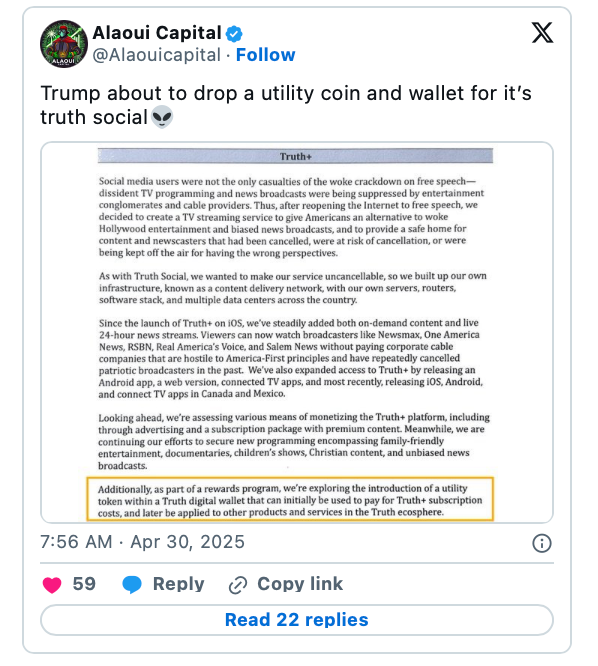Click the chain link copy icon

237,585
